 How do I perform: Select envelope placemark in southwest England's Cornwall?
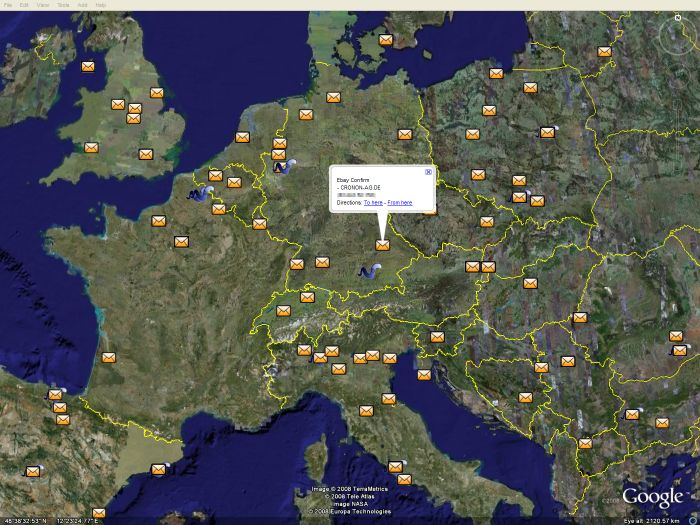click(91, 148)
